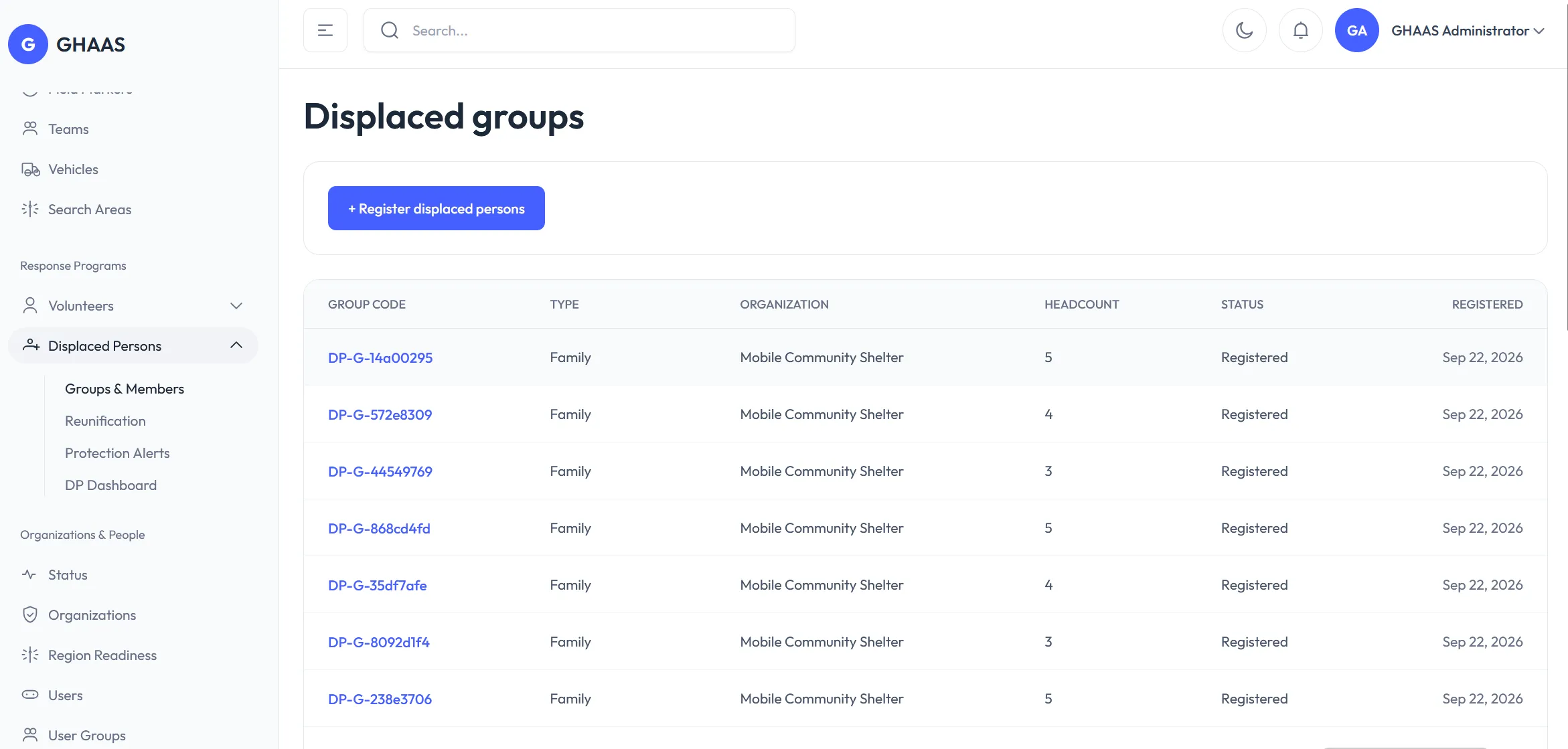The width and height of the screenshot is (1568, 749).
Task: Collapse the Displaced Persons submenu
Action: click(236, 345)
